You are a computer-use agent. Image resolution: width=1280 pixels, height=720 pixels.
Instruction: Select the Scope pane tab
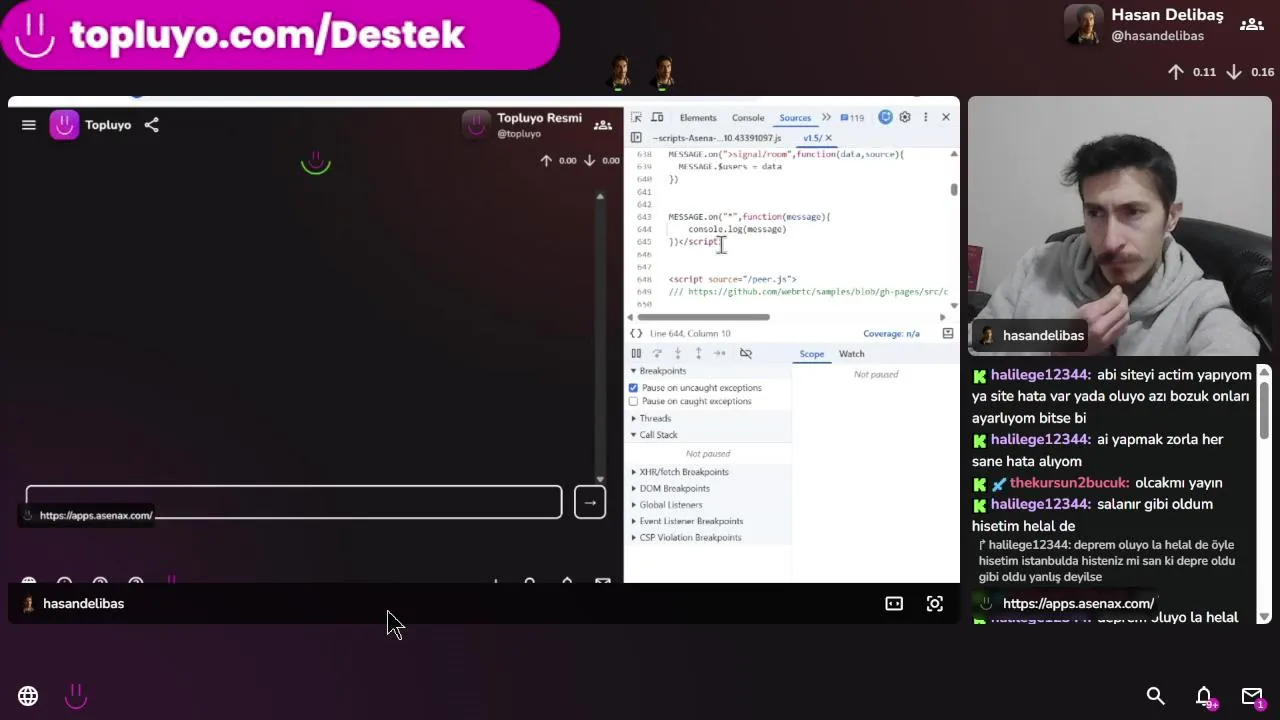(812, 354)
